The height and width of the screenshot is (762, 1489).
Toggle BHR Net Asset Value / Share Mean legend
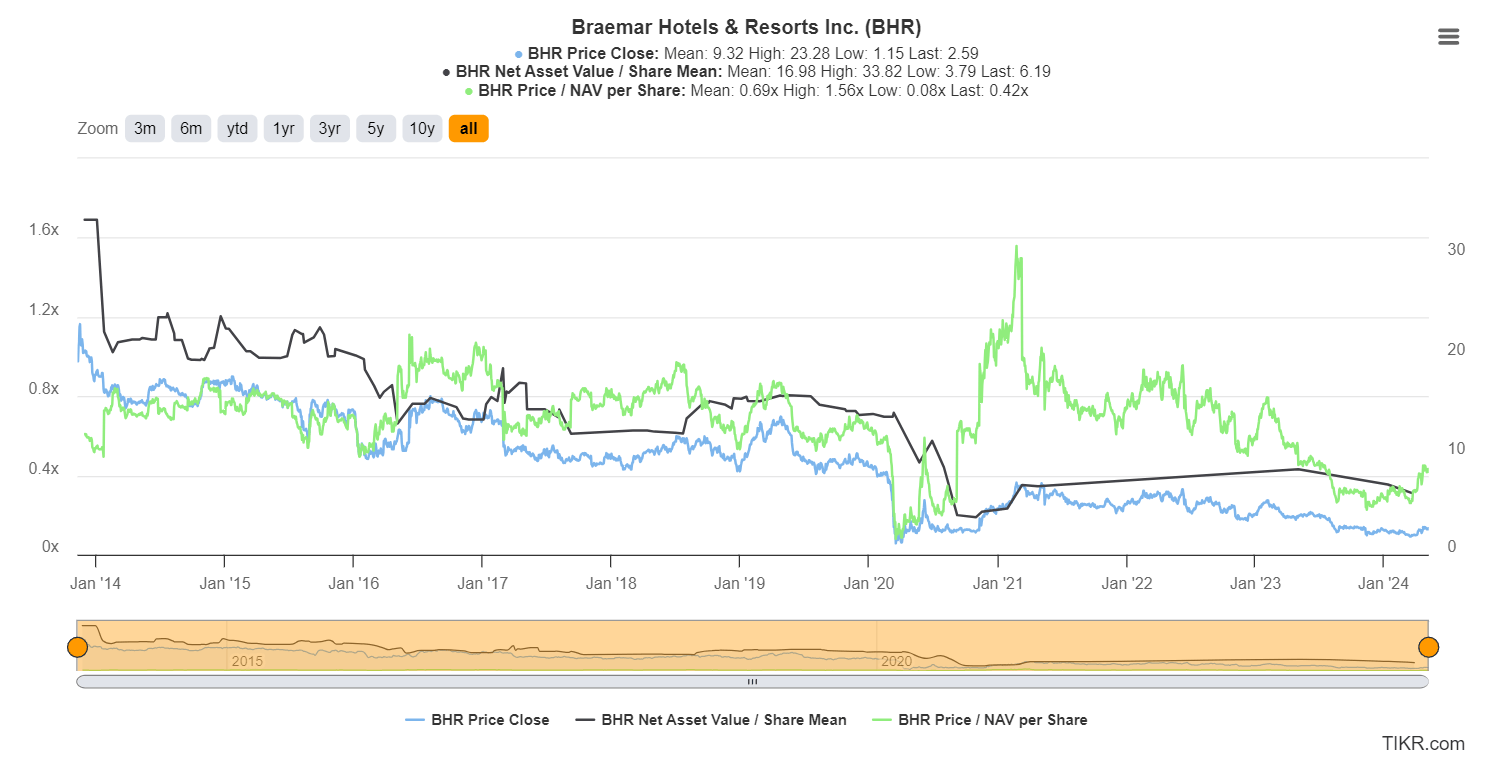tap(711, 720)
